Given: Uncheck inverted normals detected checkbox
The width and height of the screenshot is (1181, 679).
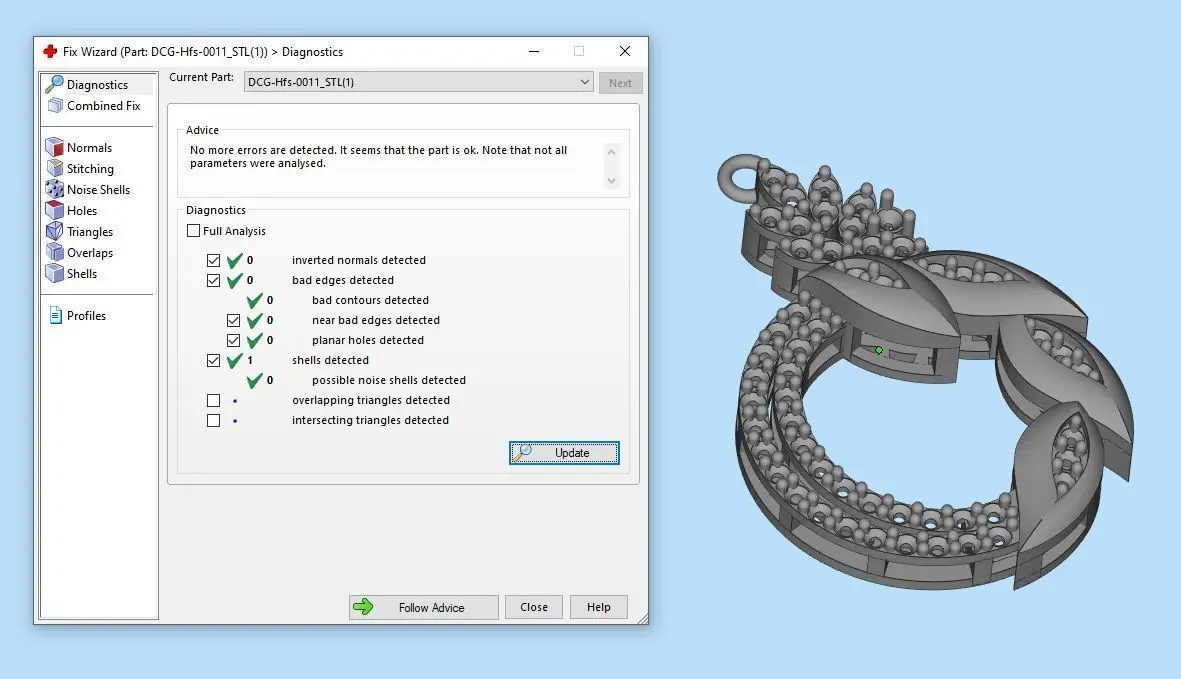Looking at the screenshot, I should pyautogui.click(x=213, y=260).
